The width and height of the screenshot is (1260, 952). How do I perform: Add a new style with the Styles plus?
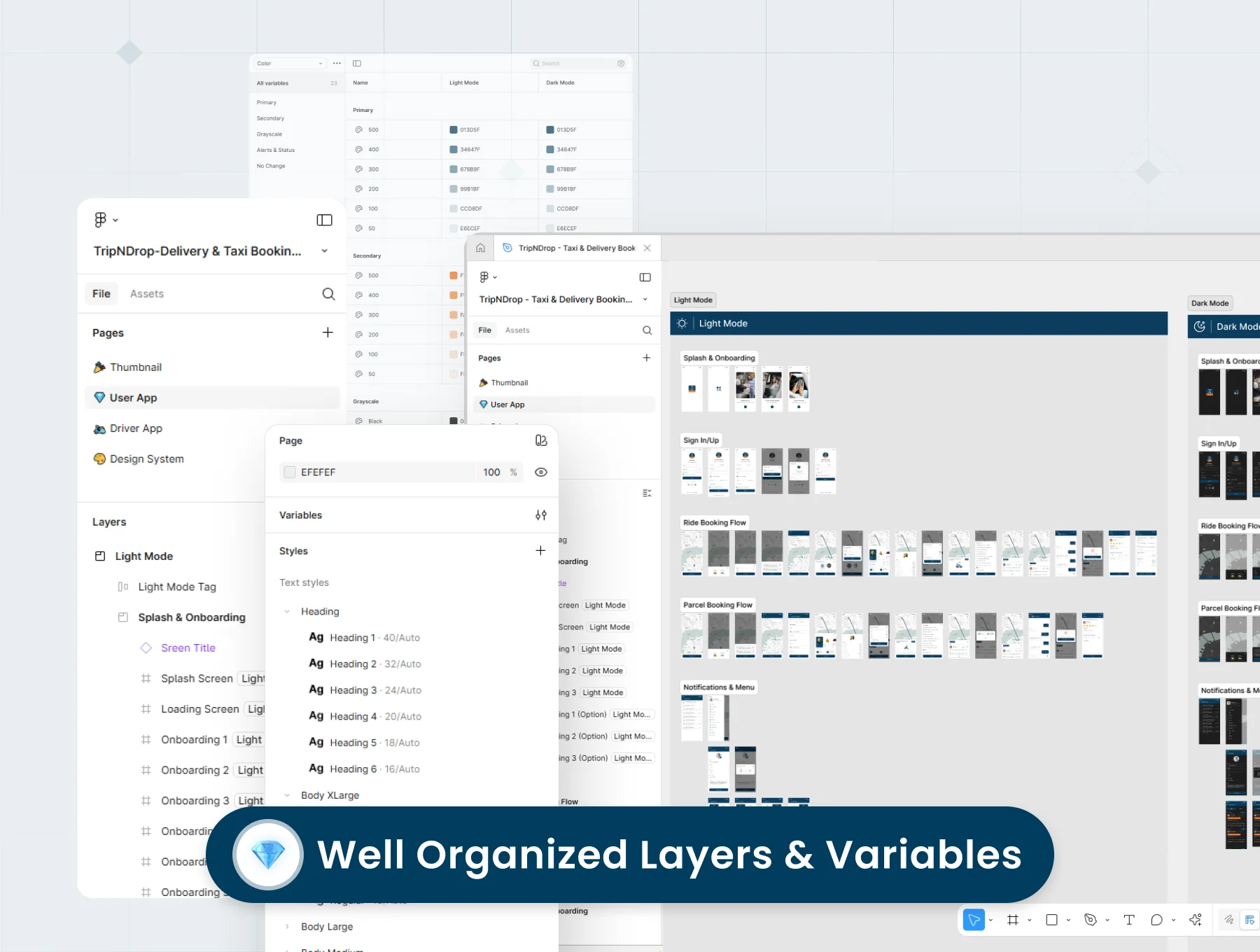coord(540,551)
